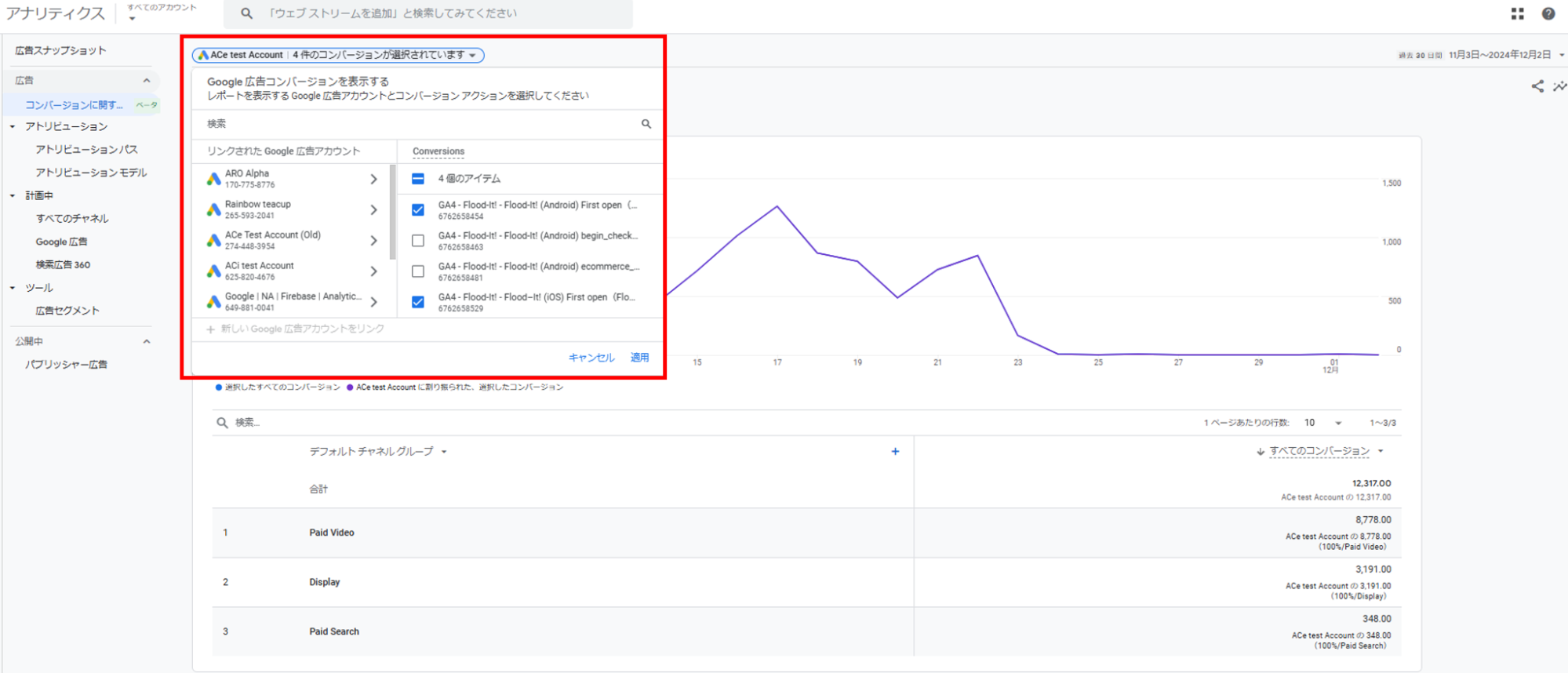Viewport: 1568px width, 673px height.
Task: Click the キャンセル button
Action: [591, 358]
